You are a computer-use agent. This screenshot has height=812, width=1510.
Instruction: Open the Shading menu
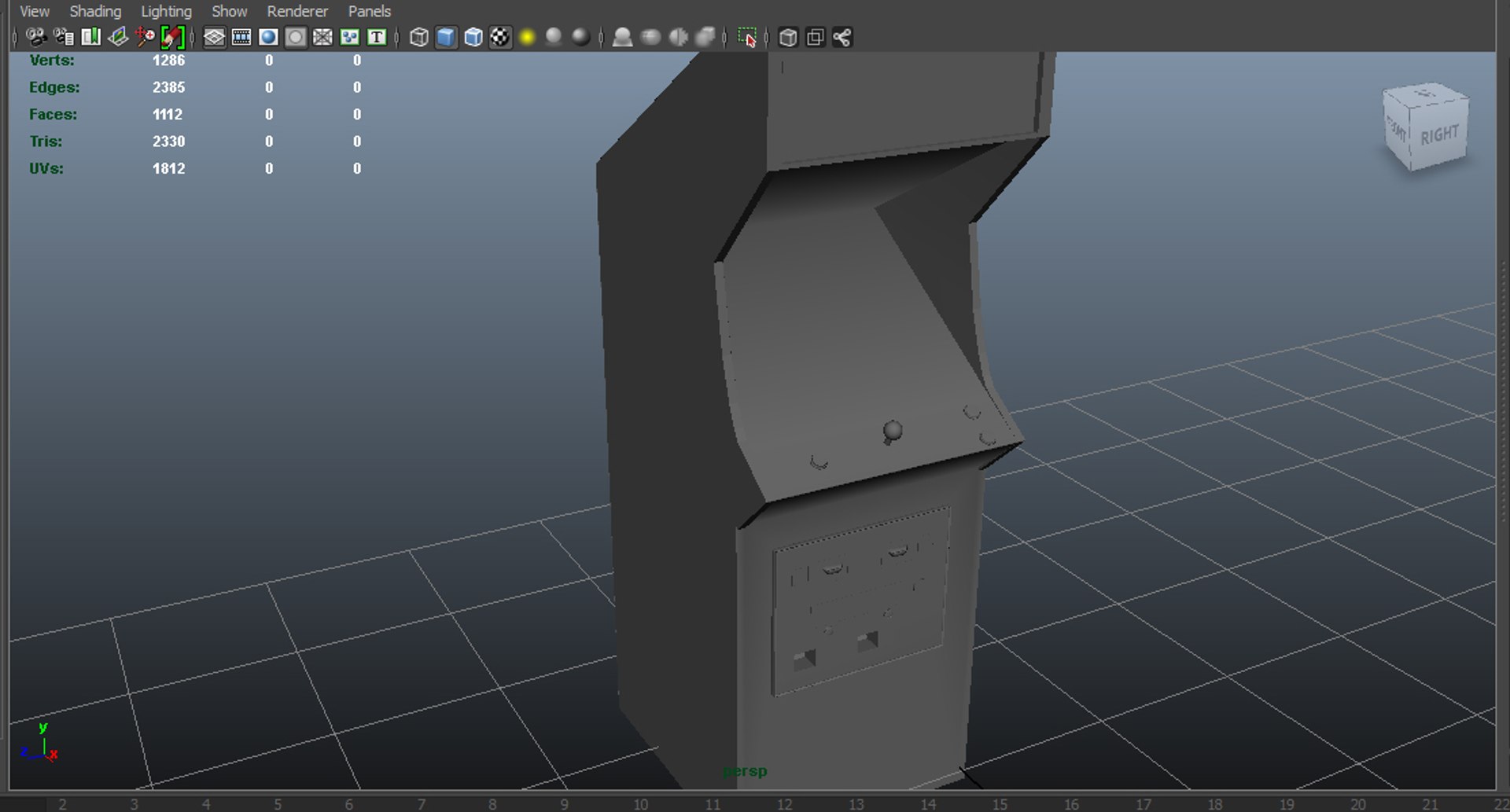[95, 11]
